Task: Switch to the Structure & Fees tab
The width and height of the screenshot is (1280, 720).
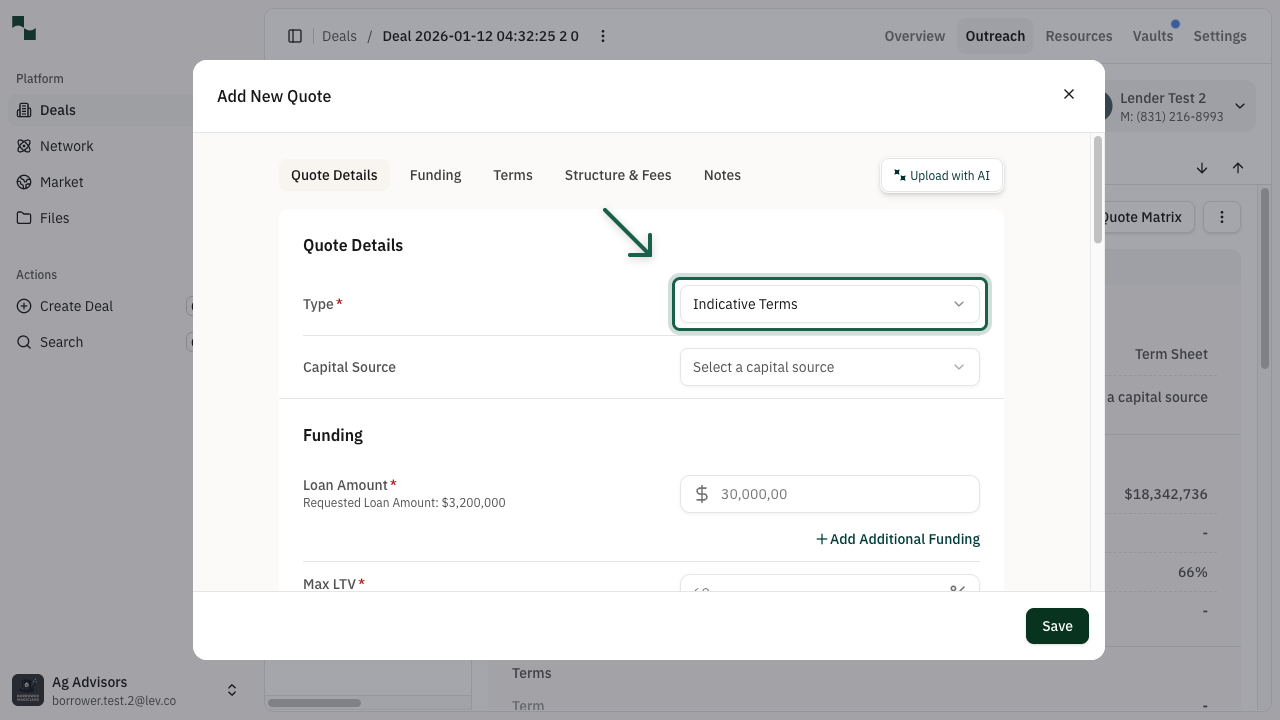Action: [x=617, y=175]
